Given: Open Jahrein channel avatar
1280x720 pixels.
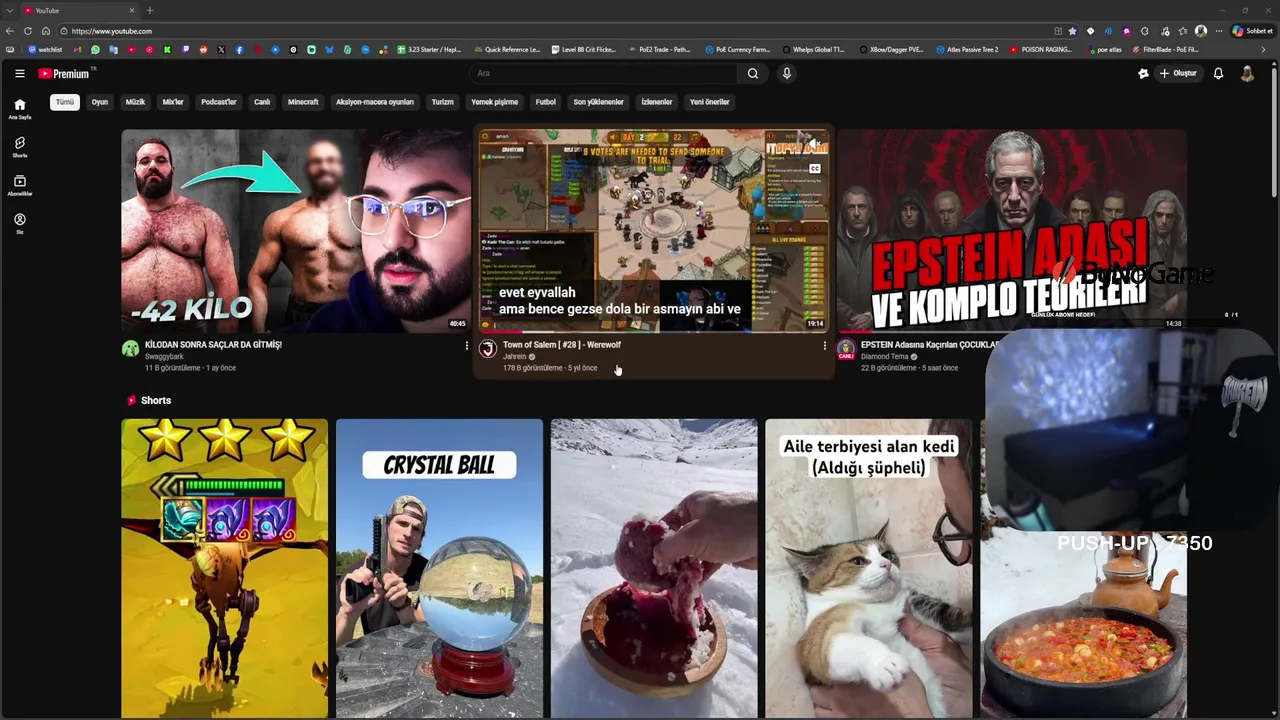Looking at the screenshot, I should click(x=488, y=349).
